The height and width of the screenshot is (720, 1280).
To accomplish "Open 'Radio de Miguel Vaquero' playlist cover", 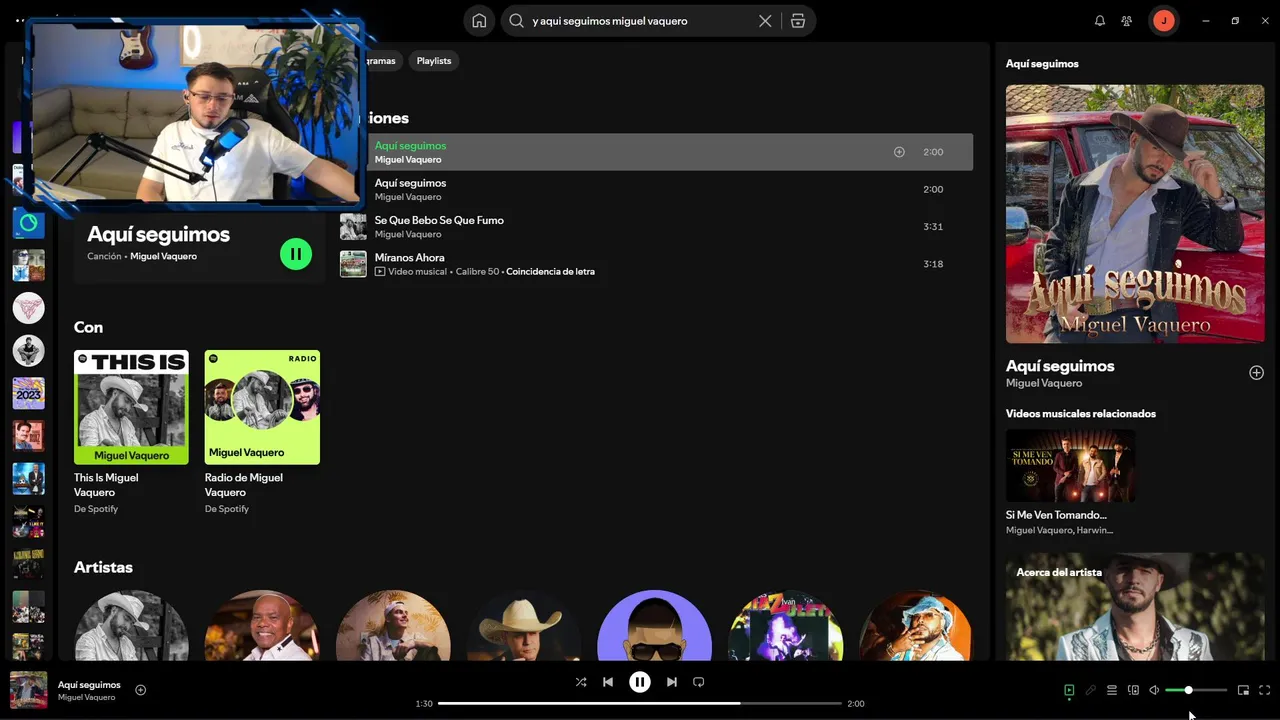I will pyautogui.click(x=262, y=407).
